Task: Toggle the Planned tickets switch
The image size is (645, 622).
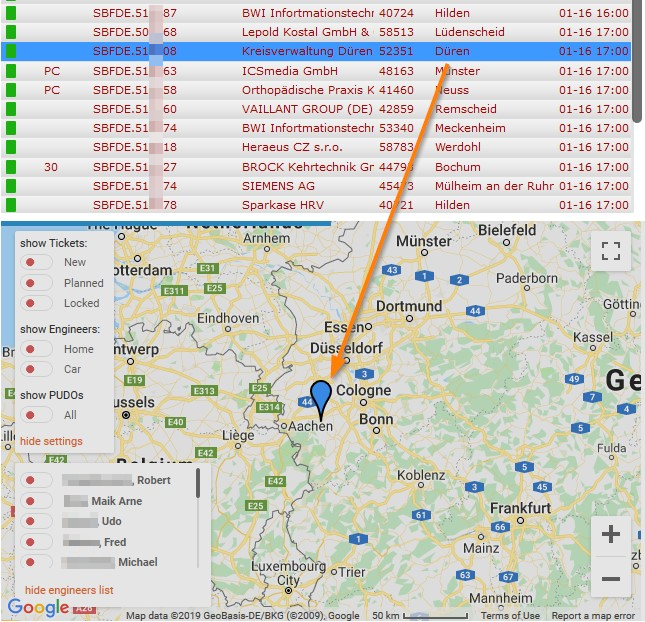Action: pyautogui.click(x=36, y=283)
